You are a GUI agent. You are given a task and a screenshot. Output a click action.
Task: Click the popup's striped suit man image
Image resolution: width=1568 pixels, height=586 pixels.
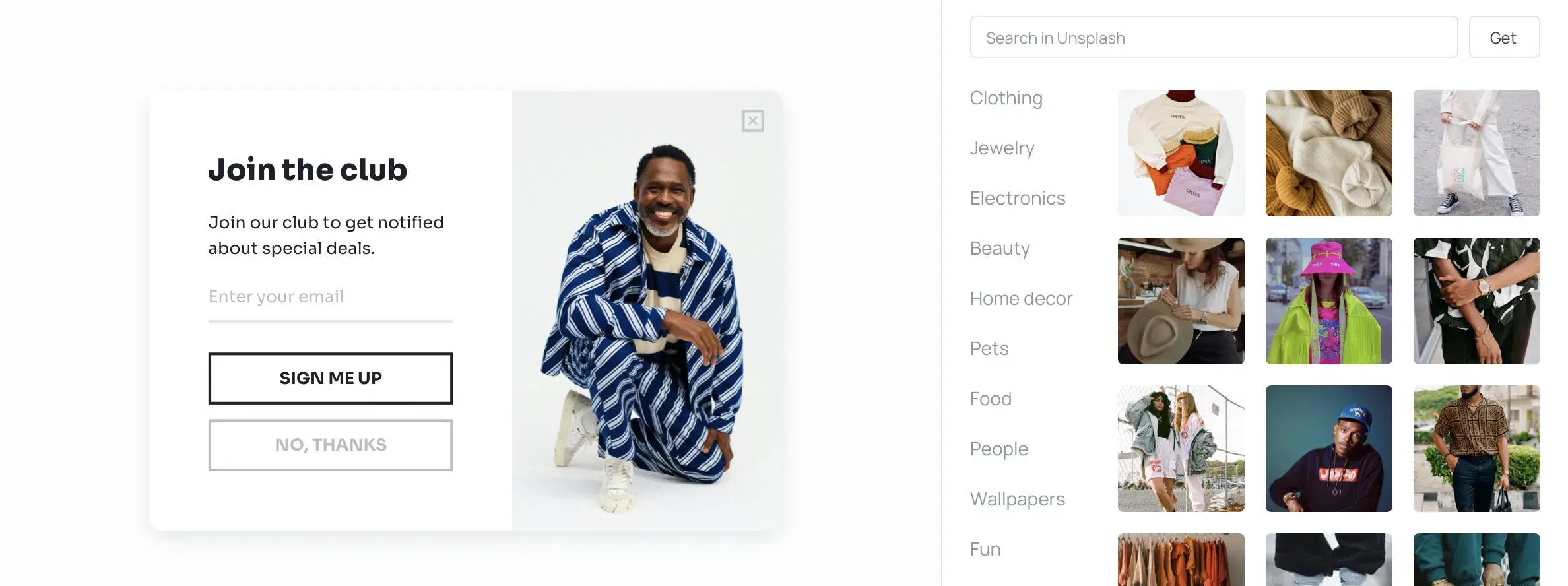(647, 311)
